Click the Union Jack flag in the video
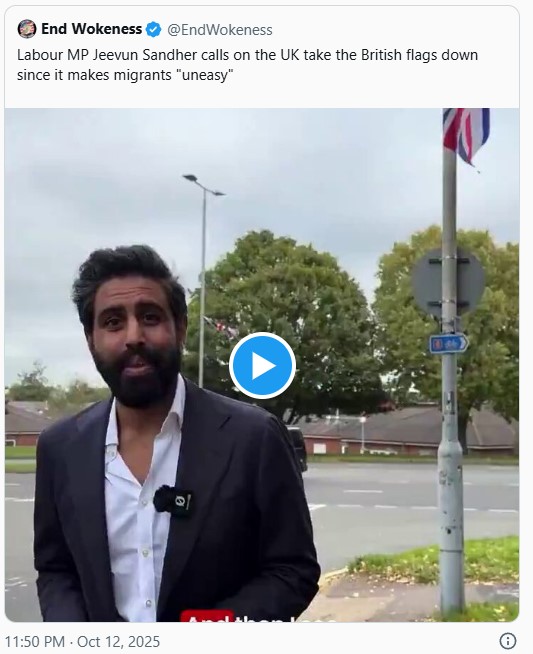Image resolution: width=533 pixels, height=654 pixels. pos(466,136)
